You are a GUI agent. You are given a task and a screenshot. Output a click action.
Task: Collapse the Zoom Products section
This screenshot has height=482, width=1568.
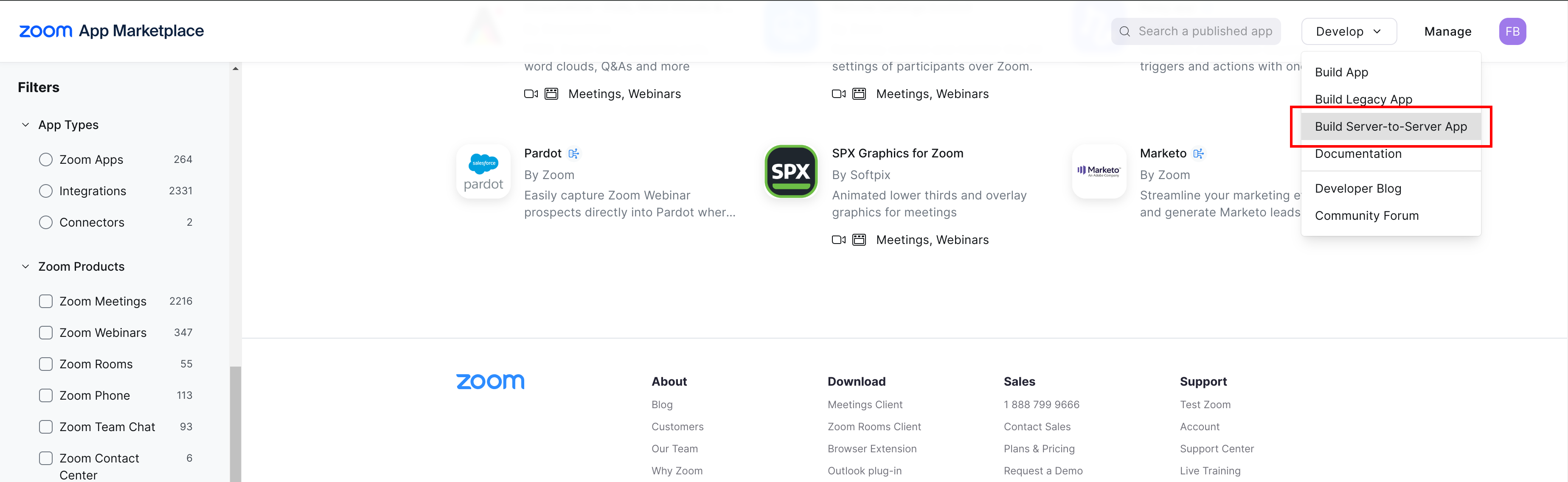pyautogui.click(x=25, y=266)
